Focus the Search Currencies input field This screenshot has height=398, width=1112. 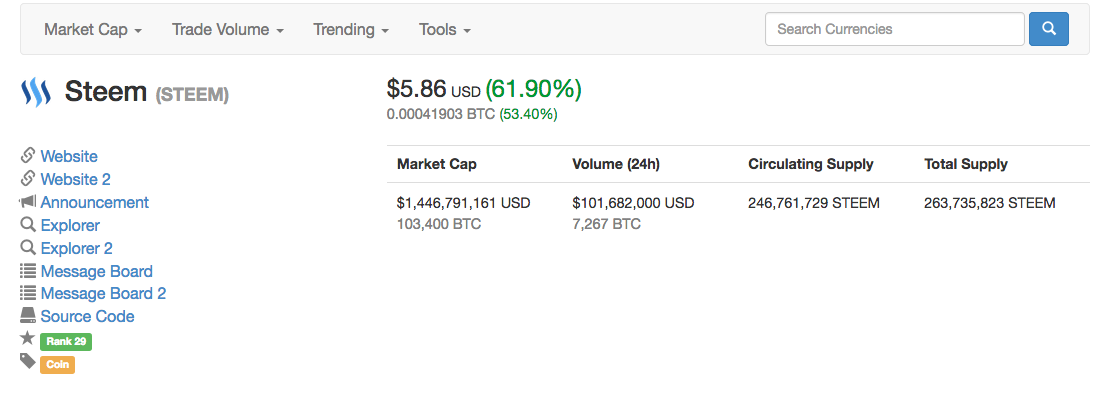[x=895, y=29]
